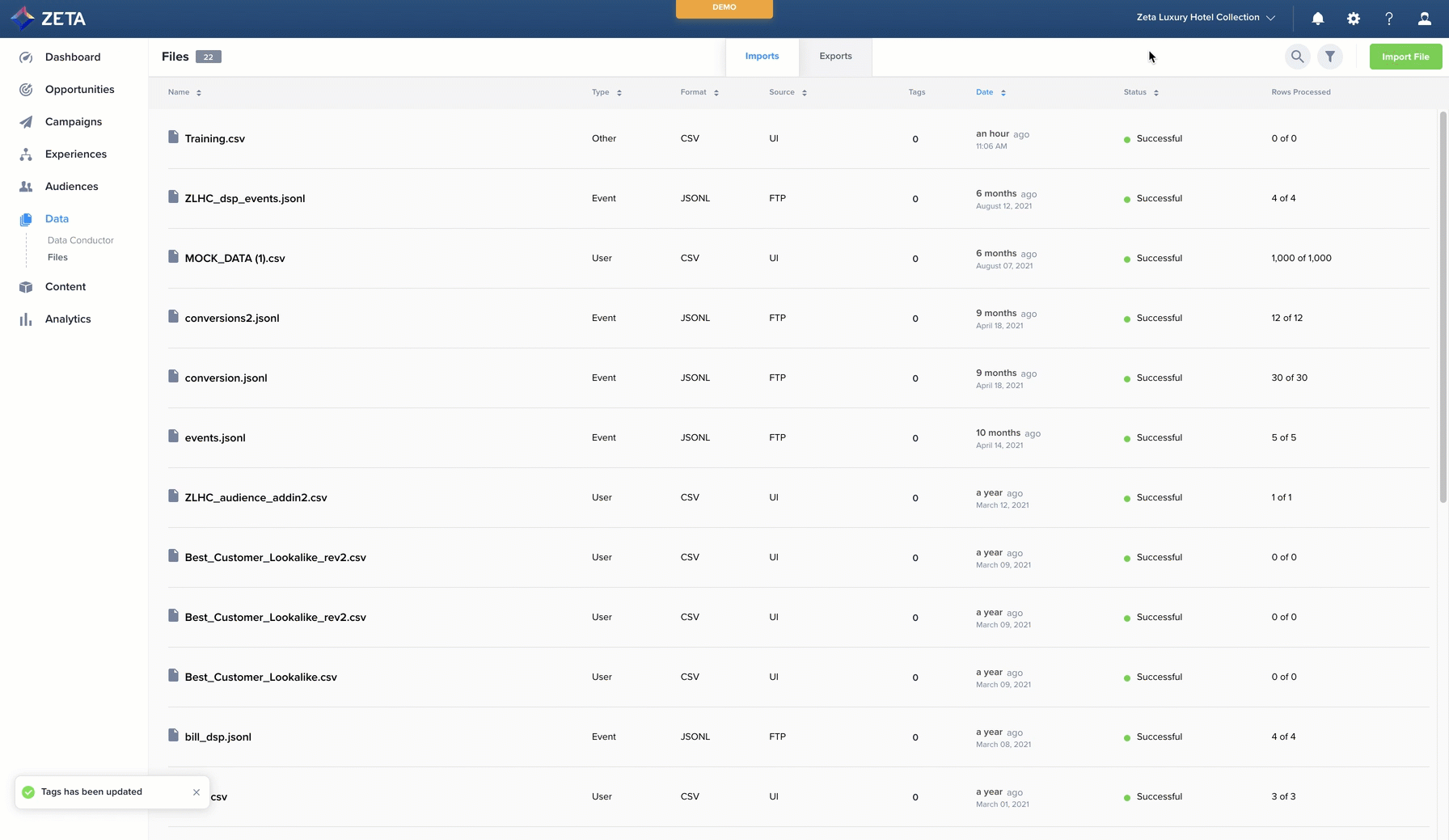Open the notifications bell icon
The width and height of the screenshot is (1449, 840).
1317,19
